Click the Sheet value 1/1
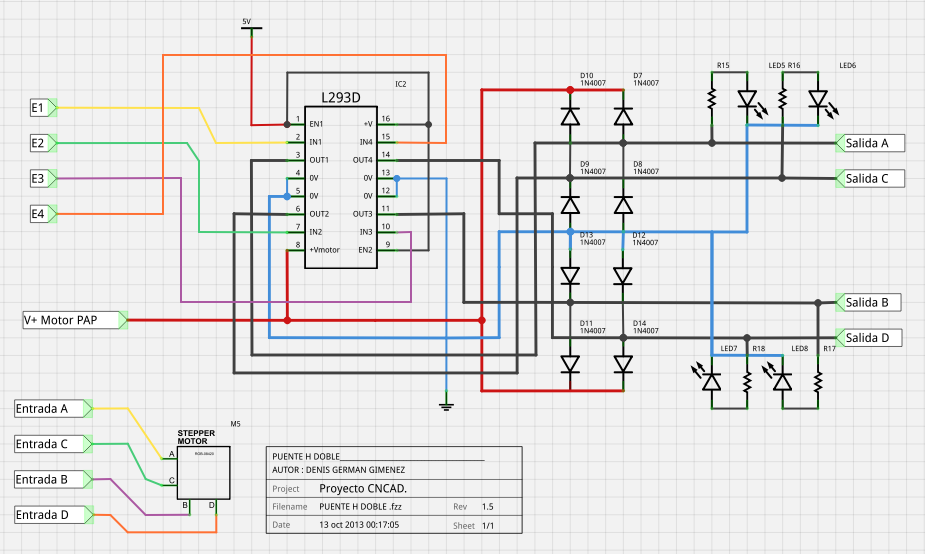Image resolution: width=925 pixels, height=554 pixels. pos(488,525)
